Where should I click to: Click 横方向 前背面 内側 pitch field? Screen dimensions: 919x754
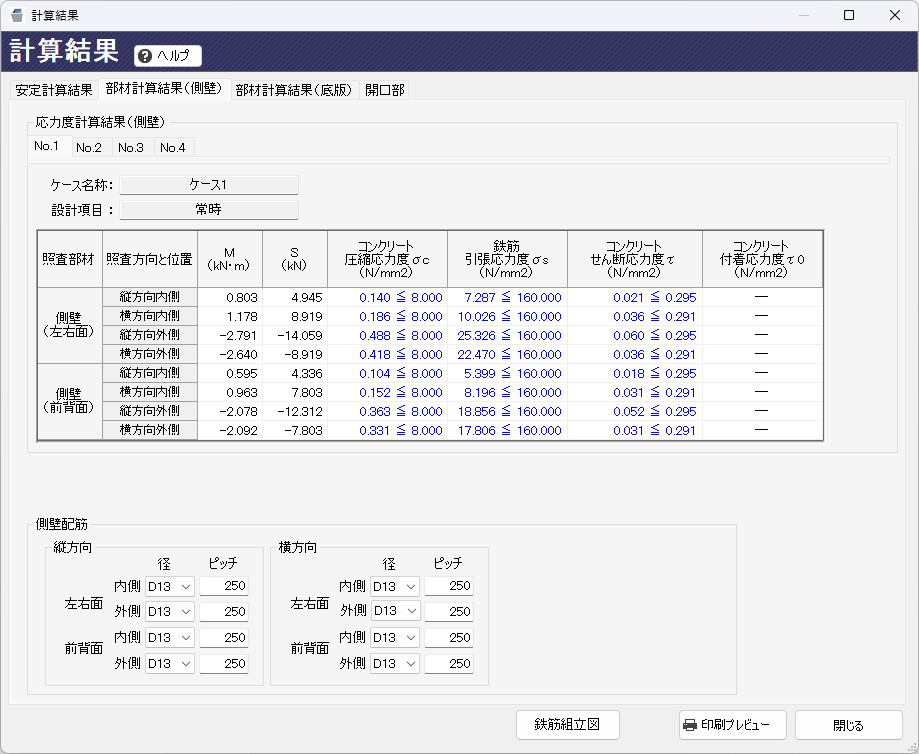pyautogui.click(x=449, y=637)
